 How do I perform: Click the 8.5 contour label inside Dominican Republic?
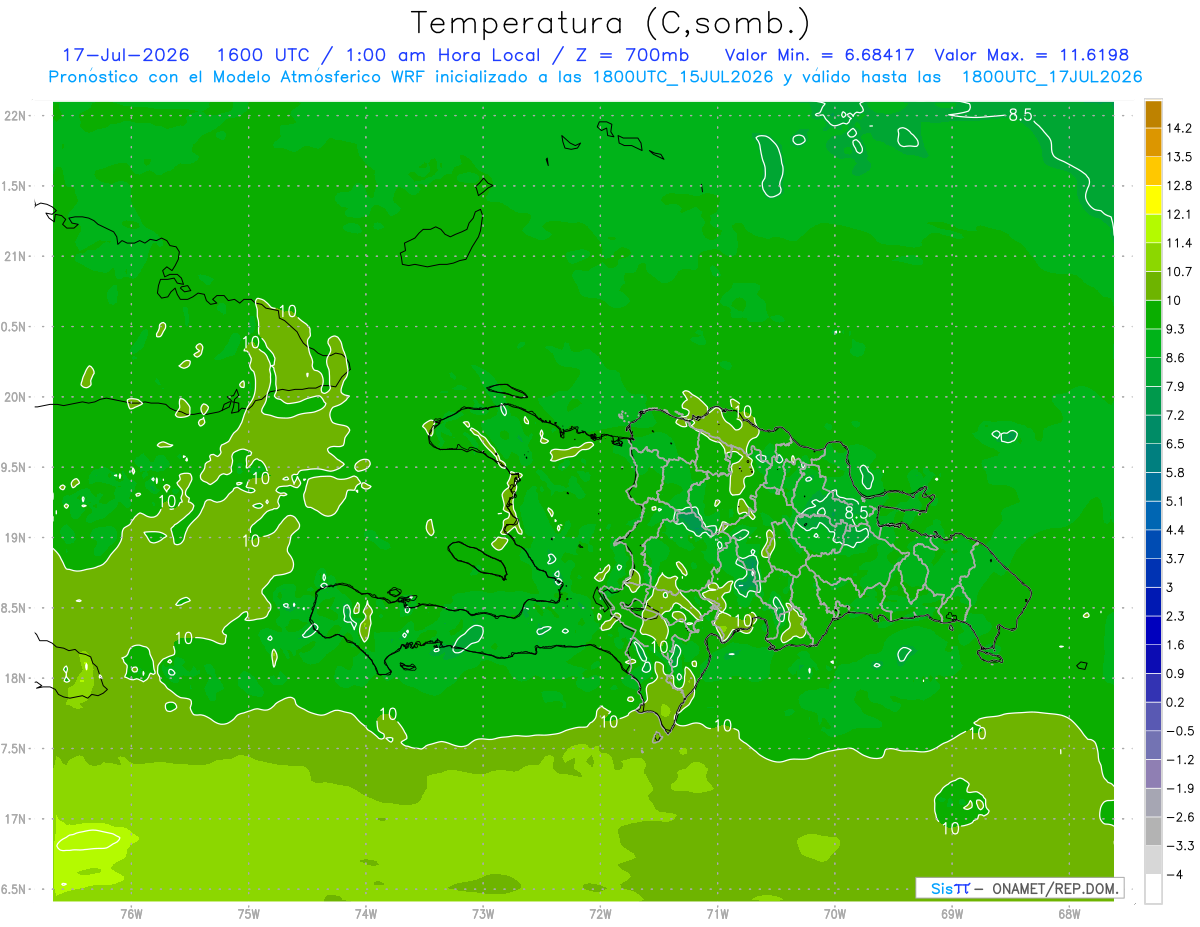coord(857,512)
